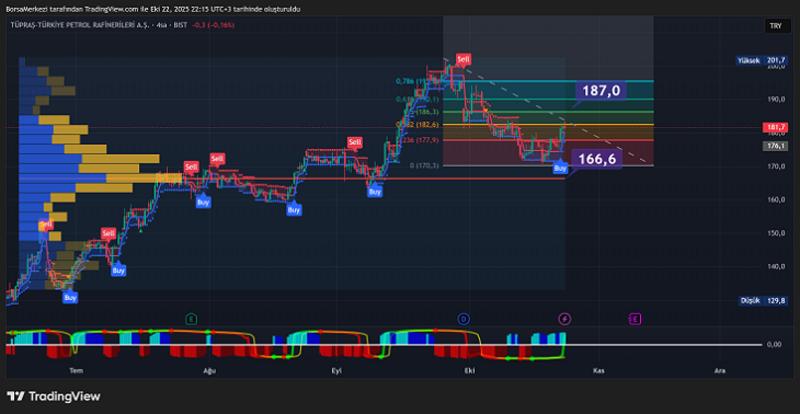
Task: Click the green E earnings event icon
Action: click(x=190, y=318)
